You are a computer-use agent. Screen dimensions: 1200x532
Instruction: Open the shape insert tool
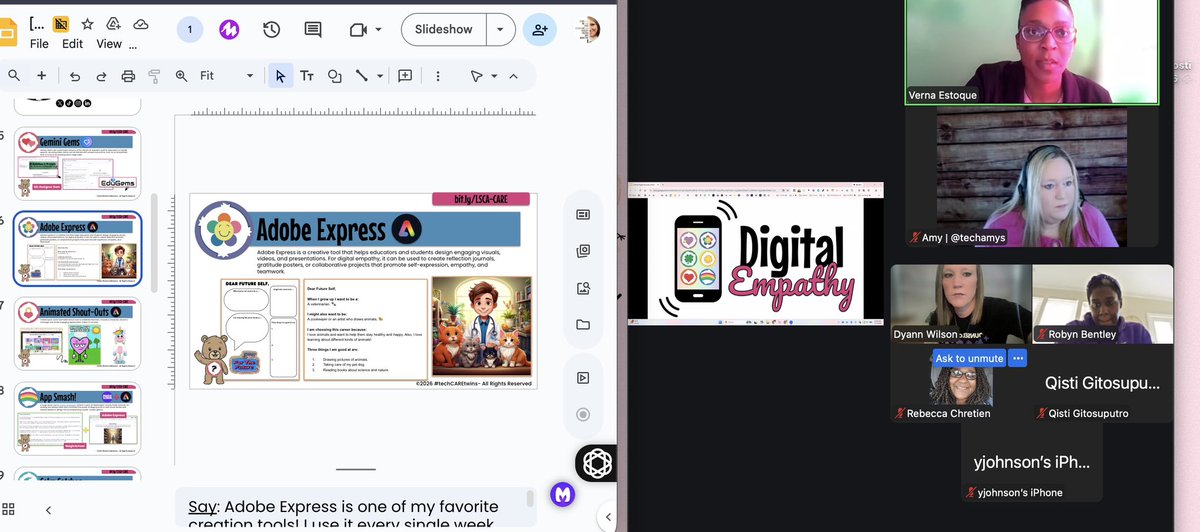click(x=334, y=76)
